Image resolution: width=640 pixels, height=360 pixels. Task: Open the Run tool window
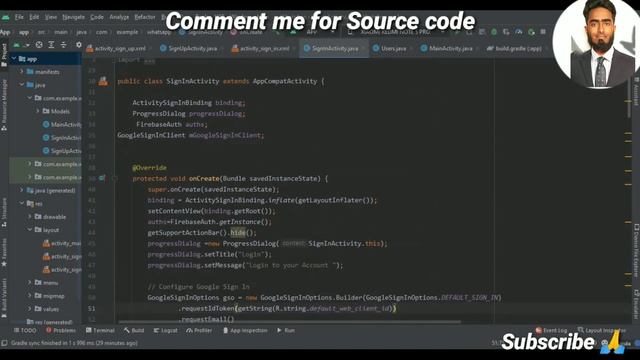[x=286, y=330]
